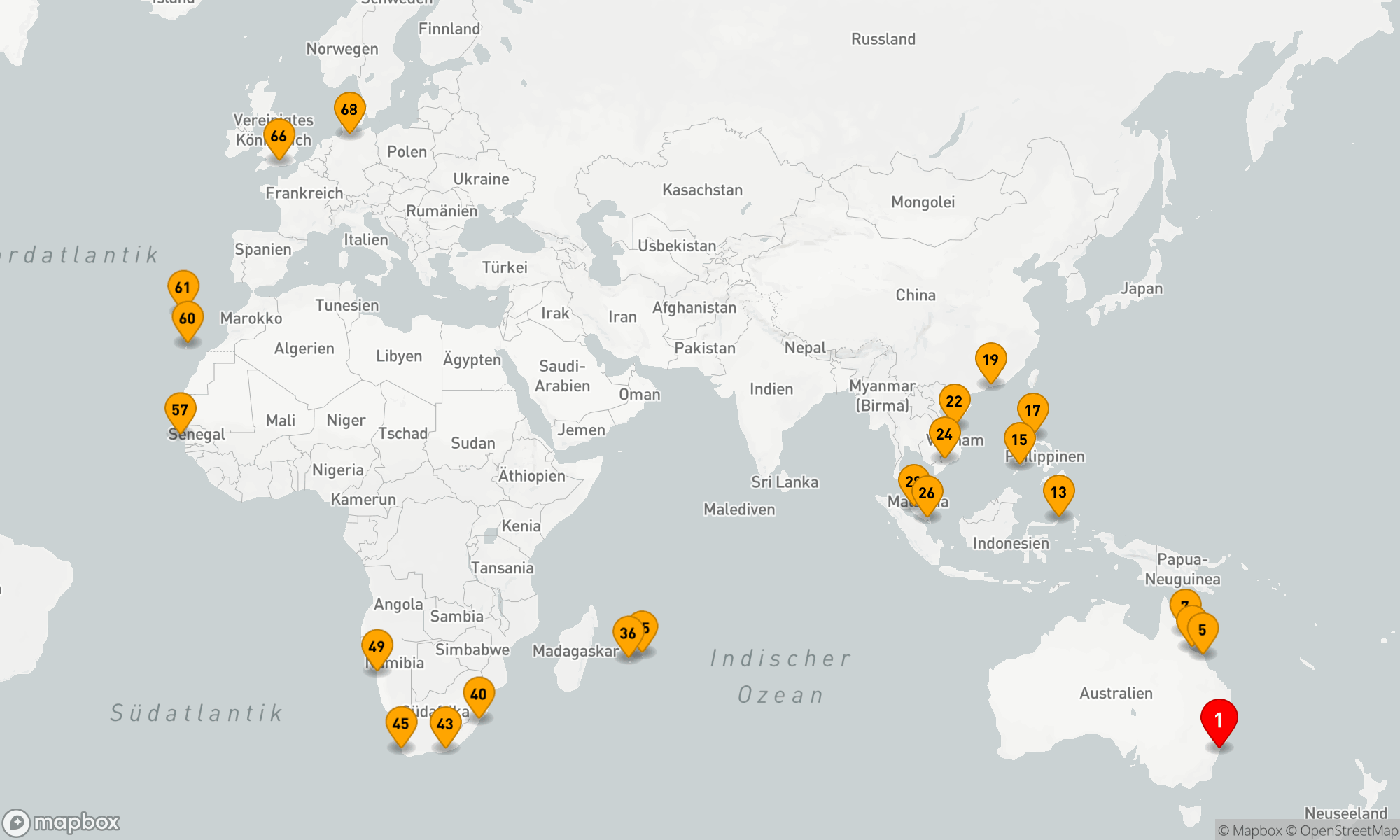Select orange marker 68 near Denmark

[349, 110]
